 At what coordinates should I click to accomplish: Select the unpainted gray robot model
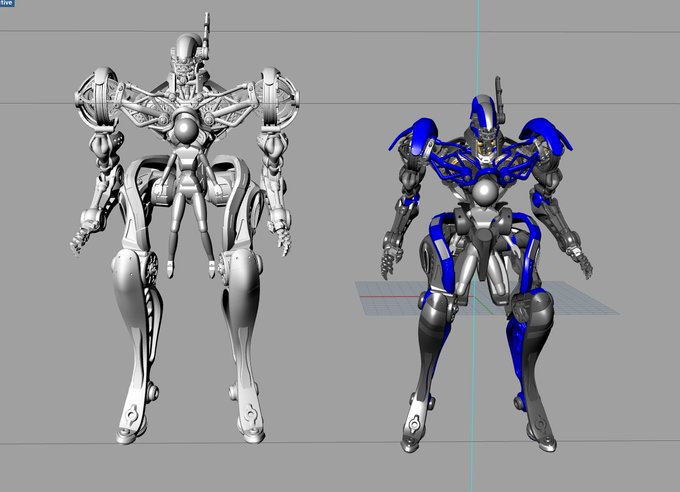point(186,228)
